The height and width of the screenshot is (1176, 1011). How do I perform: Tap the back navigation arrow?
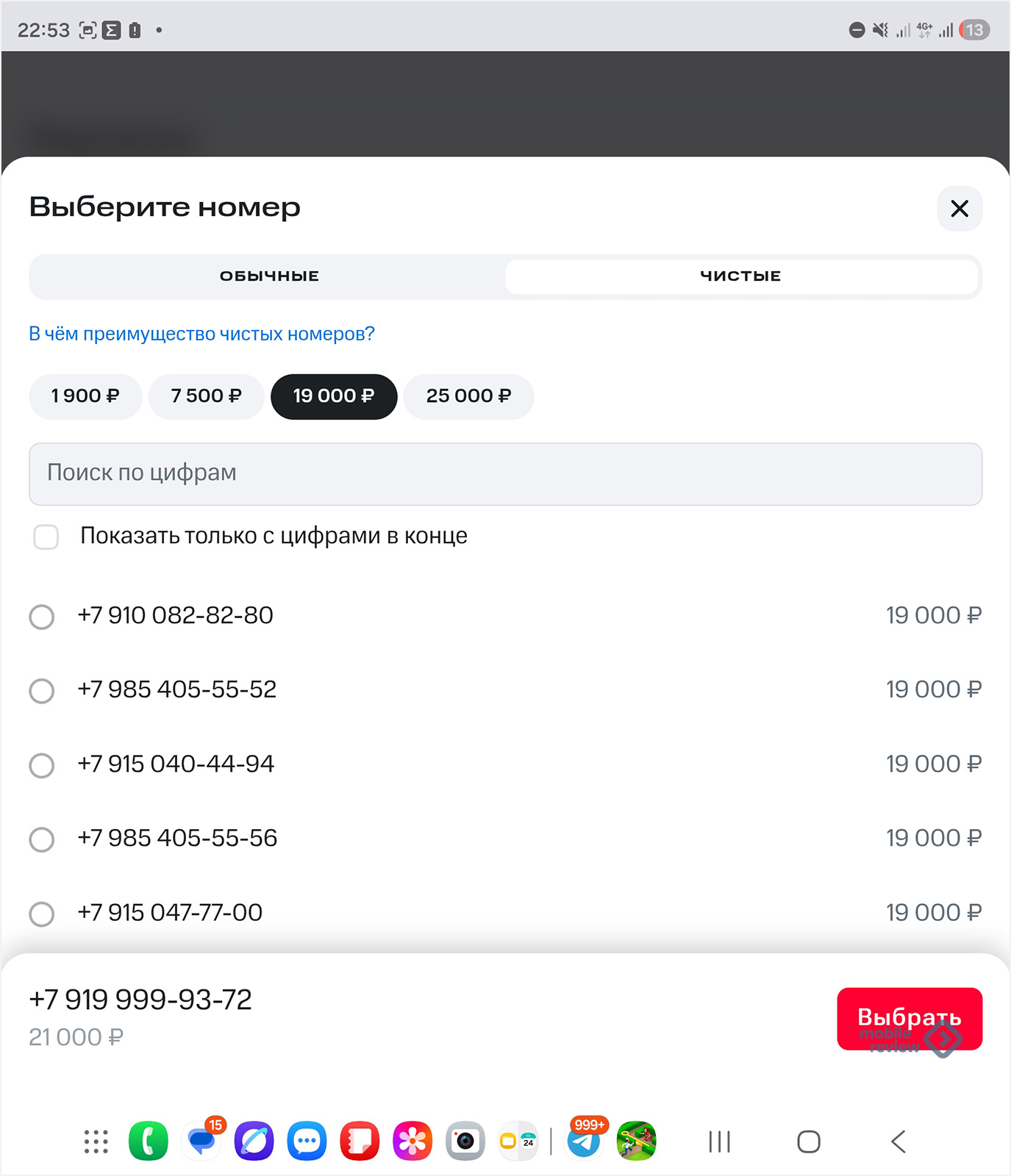(898, 1141)
